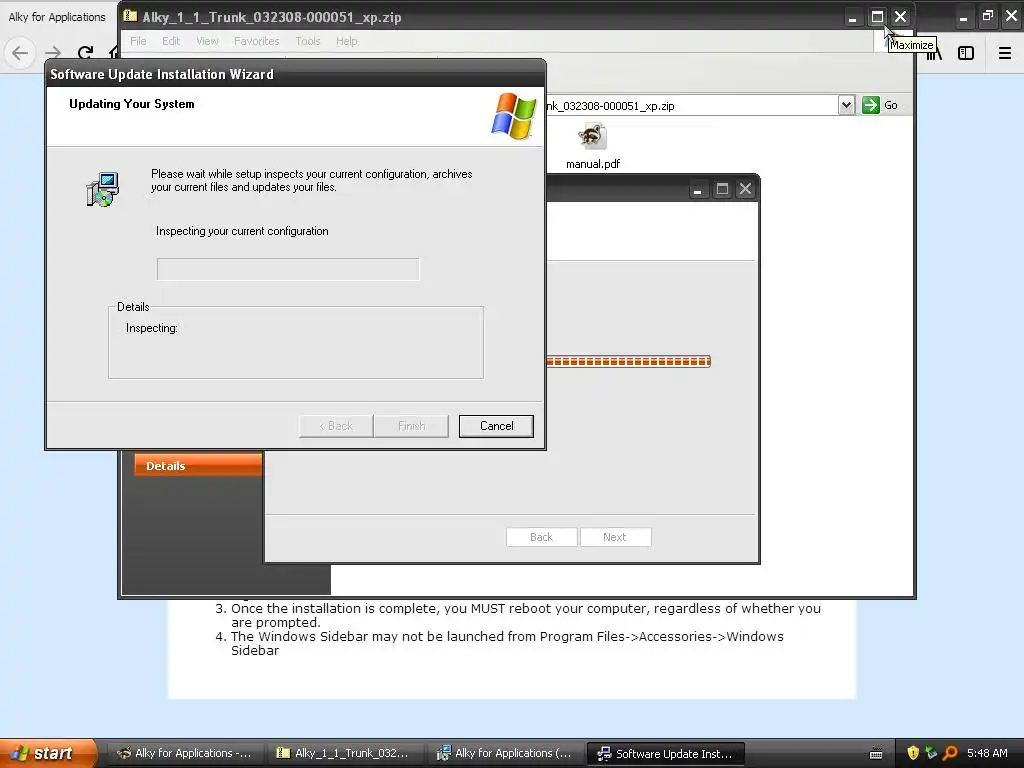Screen dimensions: 1024x768
Task: Click the zip address path field
Action: click(x=691, y=105)
